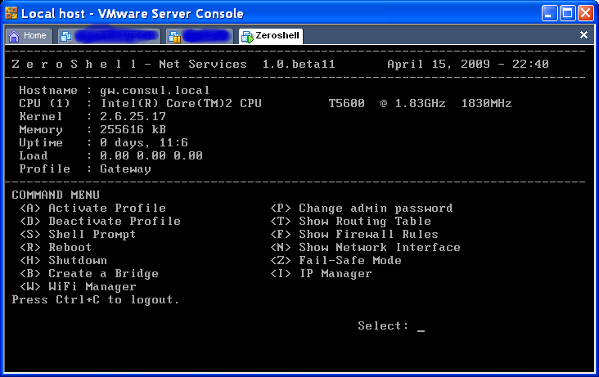Screen dimensions: 599x377
Task: Click the date April 15, 2009 header
Action: click(x=438, y=64)
